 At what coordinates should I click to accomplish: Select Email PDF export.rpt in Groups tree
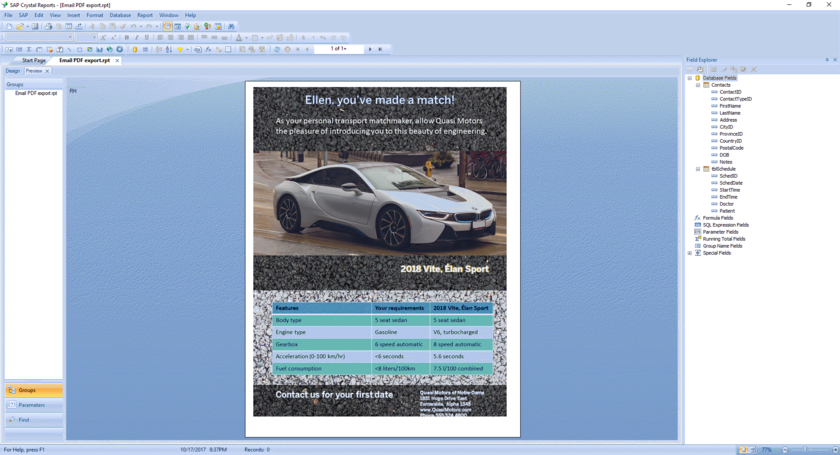(36, 93)
